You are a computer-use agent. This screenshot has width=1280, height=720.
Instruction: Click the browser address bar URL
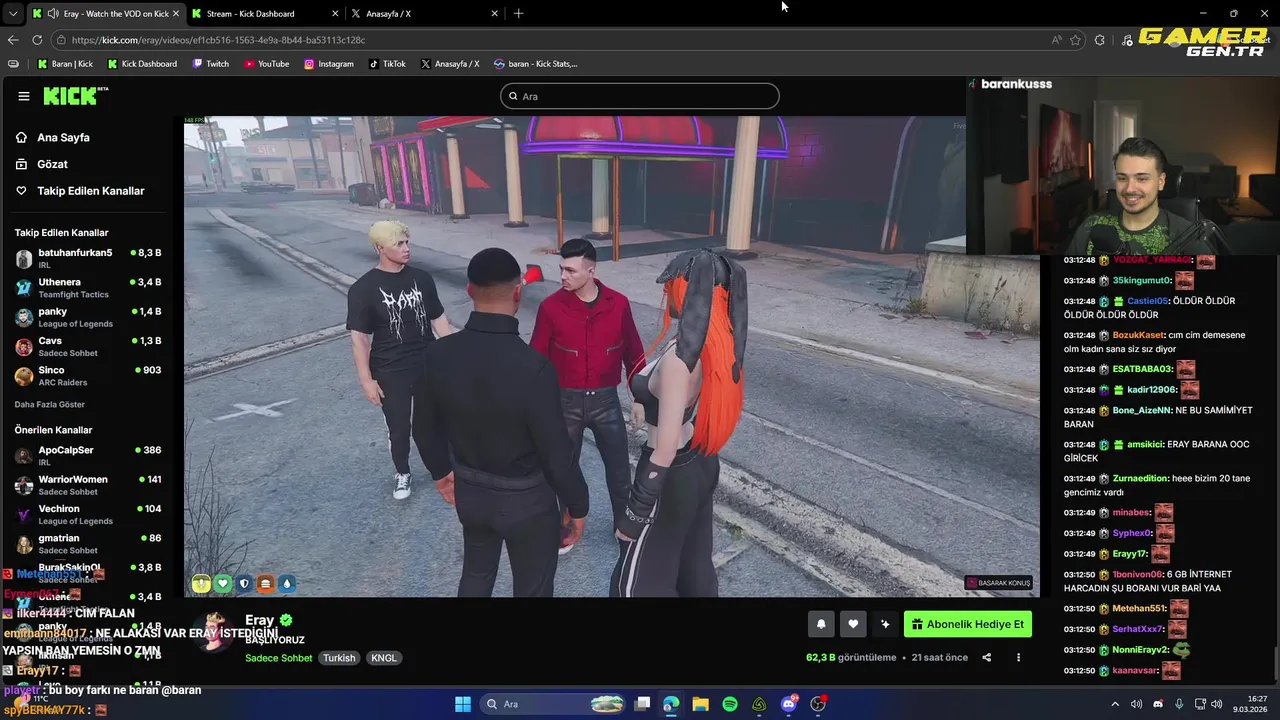pos(218,40)
